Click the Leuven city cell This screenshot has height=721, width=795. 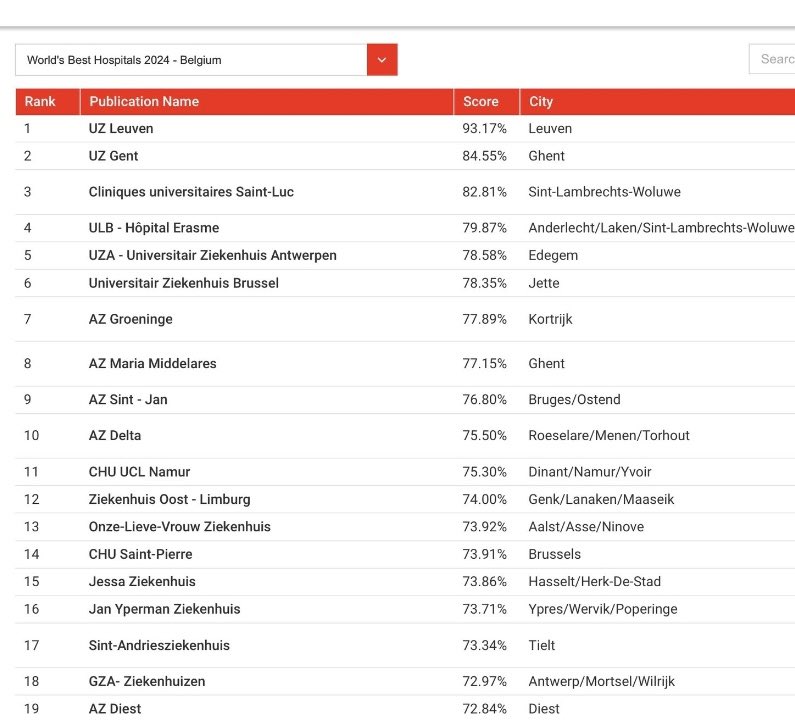click(x=550, y=129)
